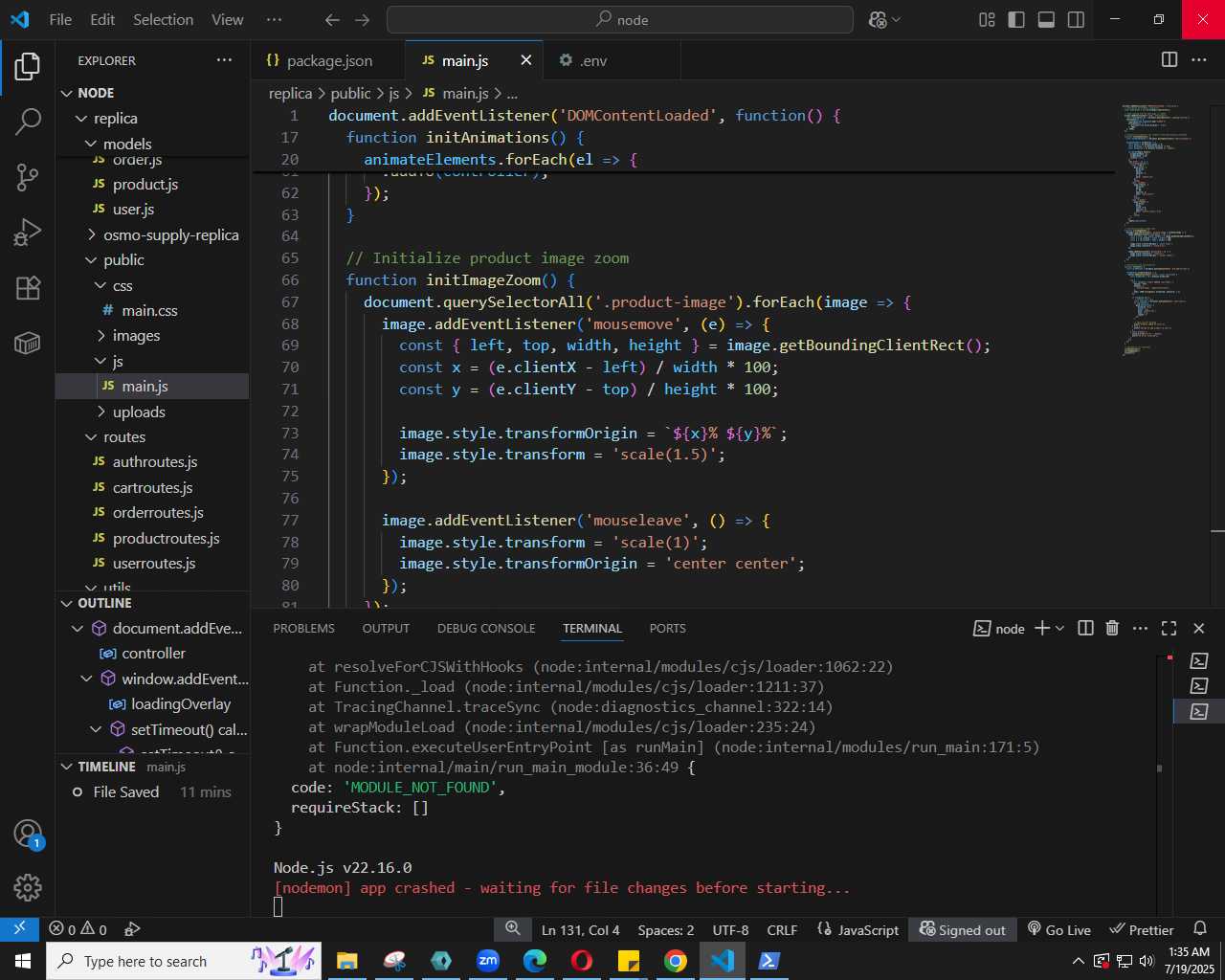
Task: Kill terminal with the trash icon
Action: point(1112,628)
